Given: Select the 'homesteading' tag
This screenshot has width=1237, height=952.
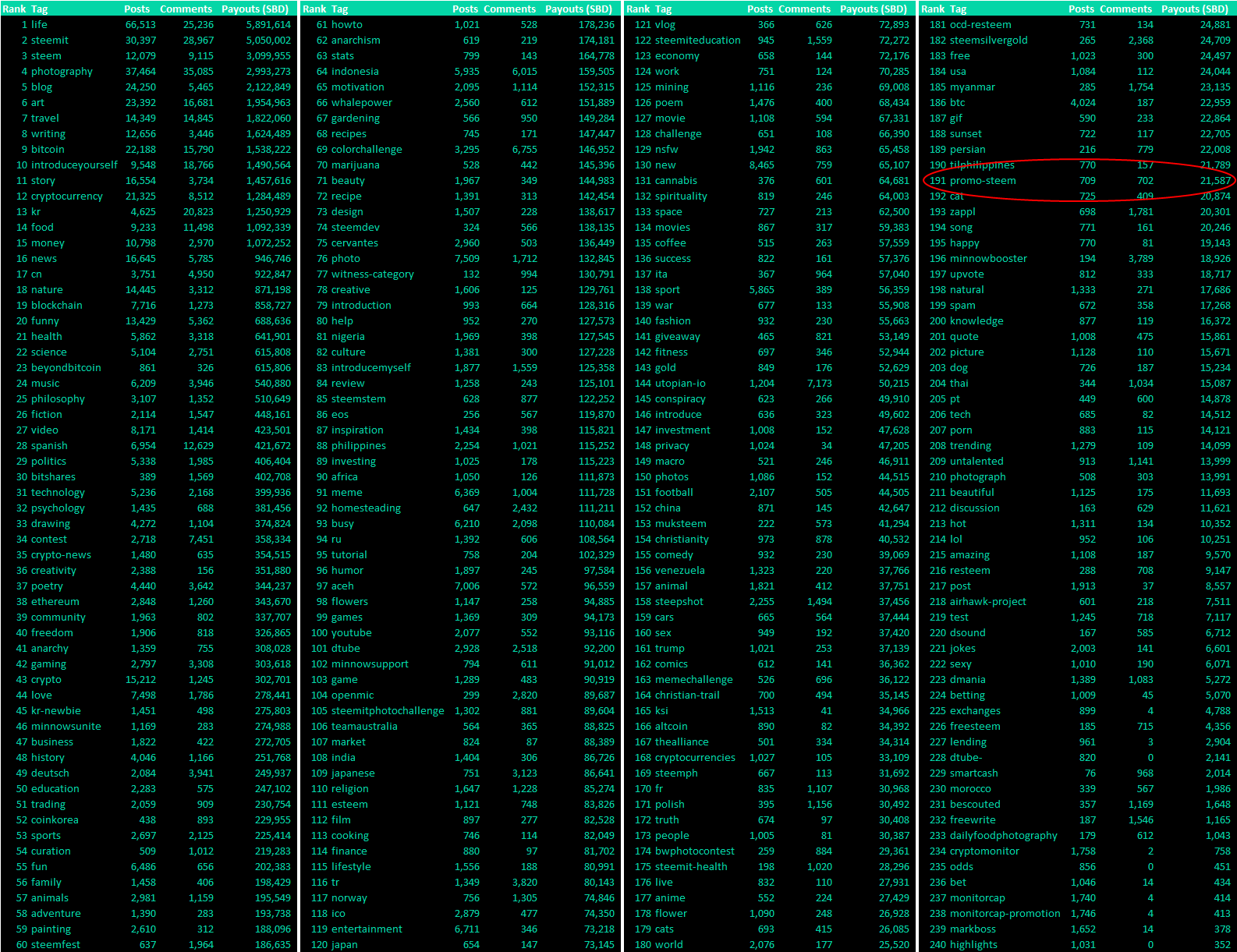Looking at the screenshot, I should coord(366,508).
